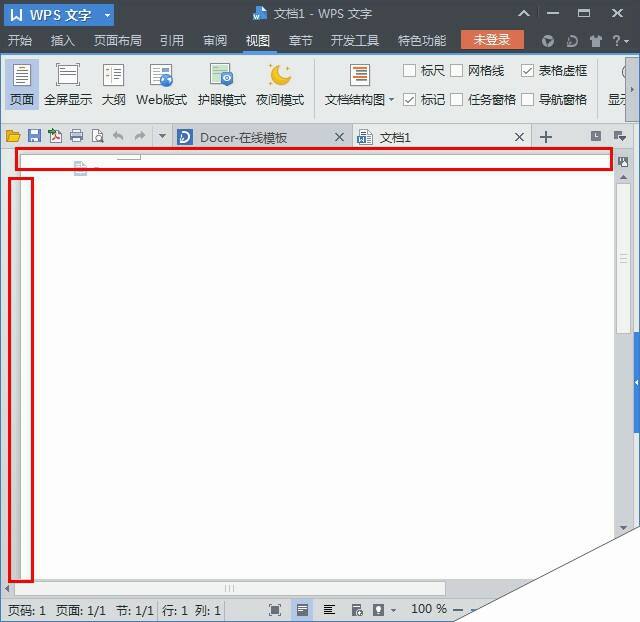Add a new document tab with plus
Viewport: 640px width, 622px height.
point(546,137)
